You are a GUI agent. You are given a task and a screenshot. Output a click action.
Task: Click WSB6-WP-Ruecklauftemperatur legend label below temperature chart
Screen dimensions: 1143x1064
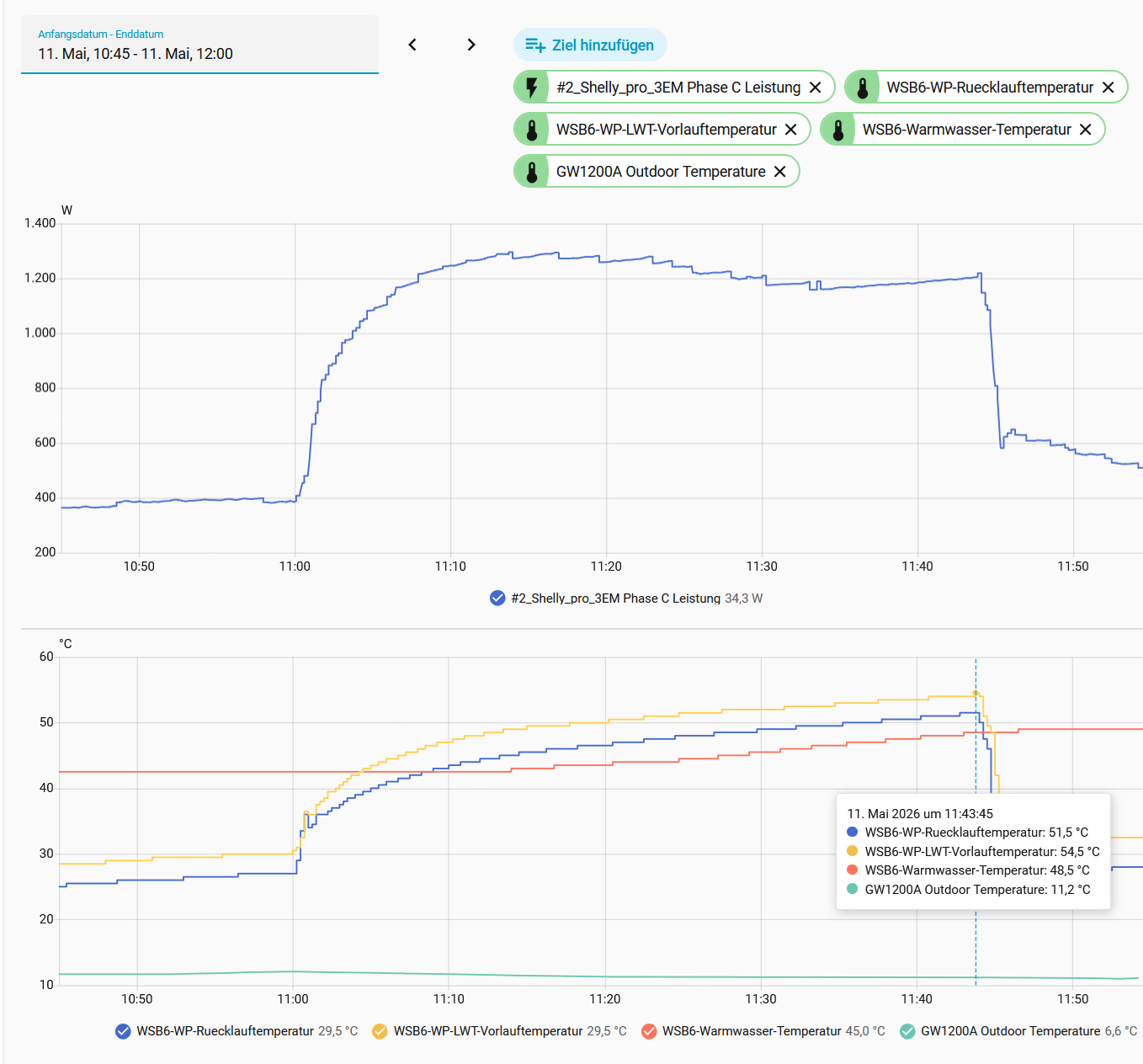click(x=226, y=1031)
